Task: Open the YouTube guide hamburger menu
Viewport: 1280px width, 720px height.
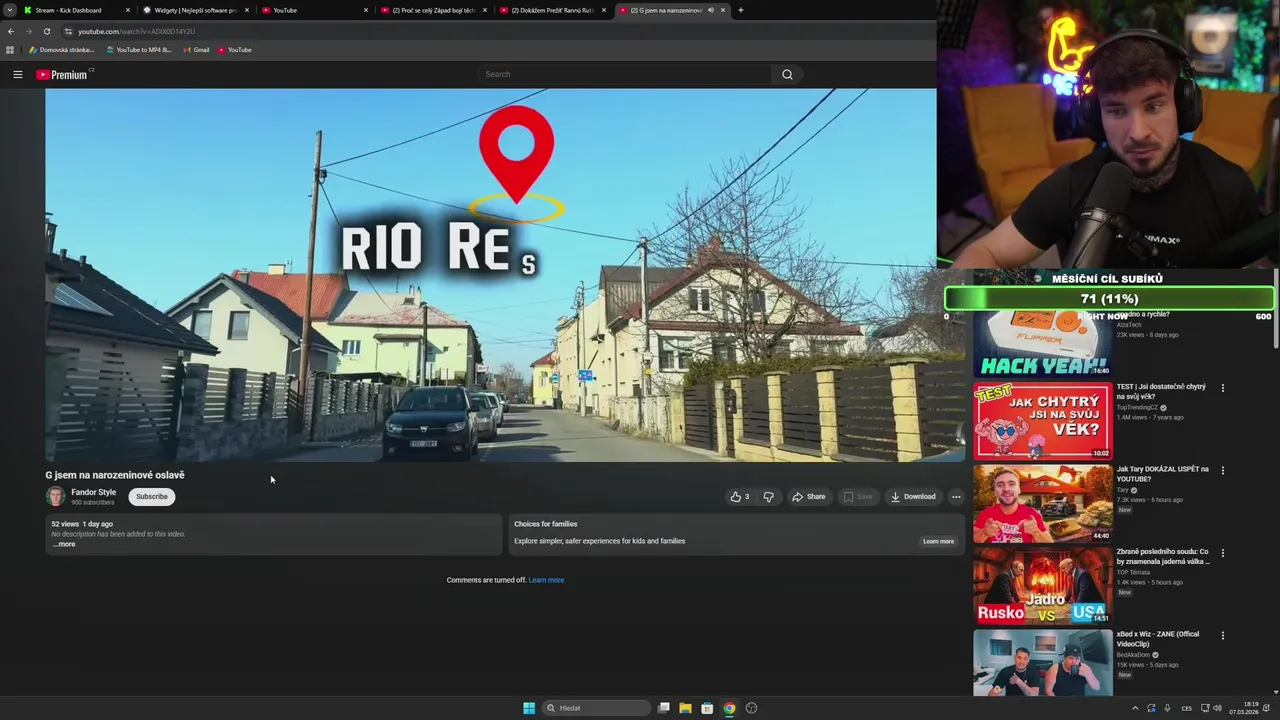Action: [17, 74]
